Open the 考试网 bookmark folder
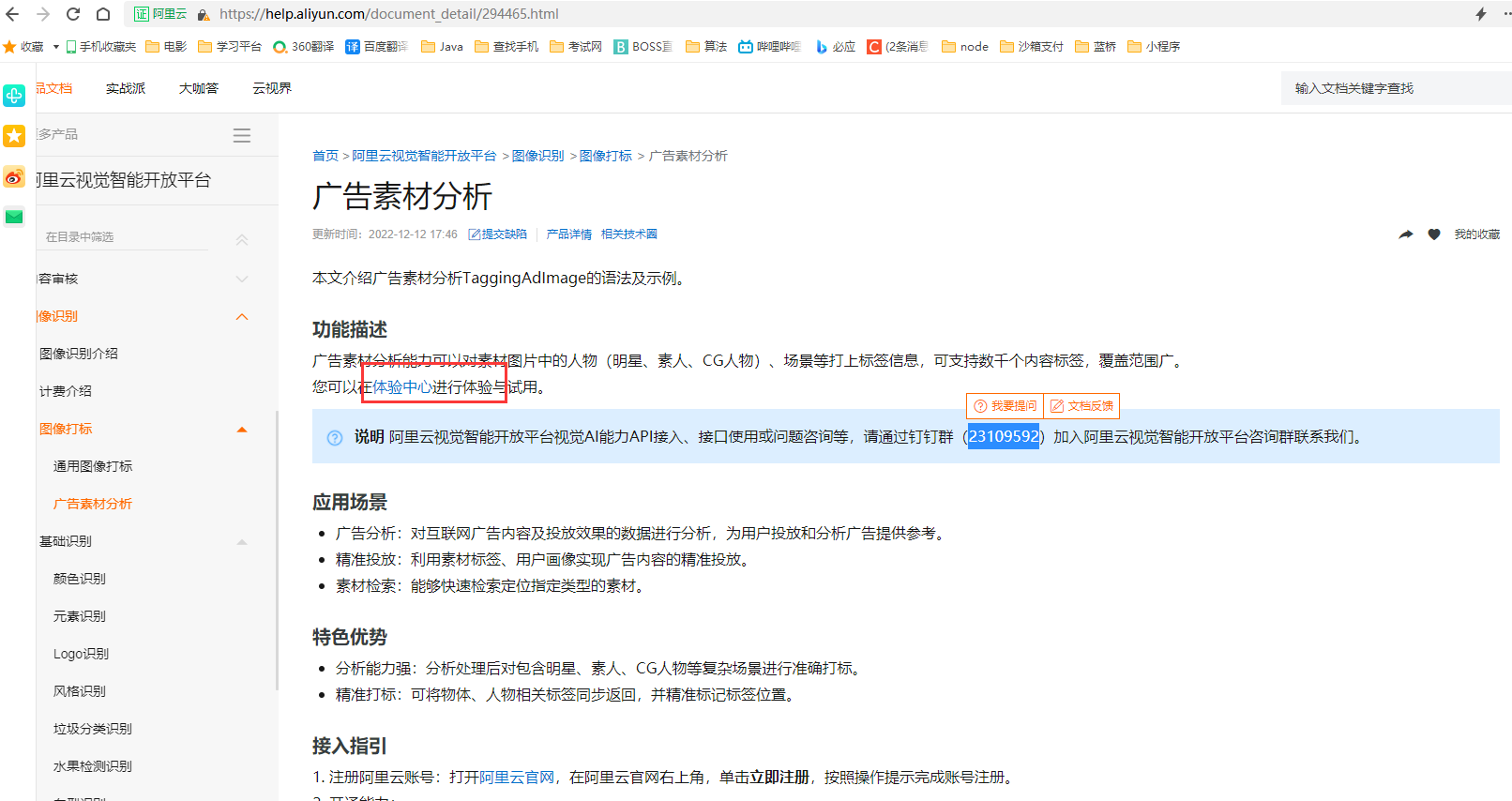Image resolution: width=1512 pixels, height=801 pixels. tap(576, 46)
